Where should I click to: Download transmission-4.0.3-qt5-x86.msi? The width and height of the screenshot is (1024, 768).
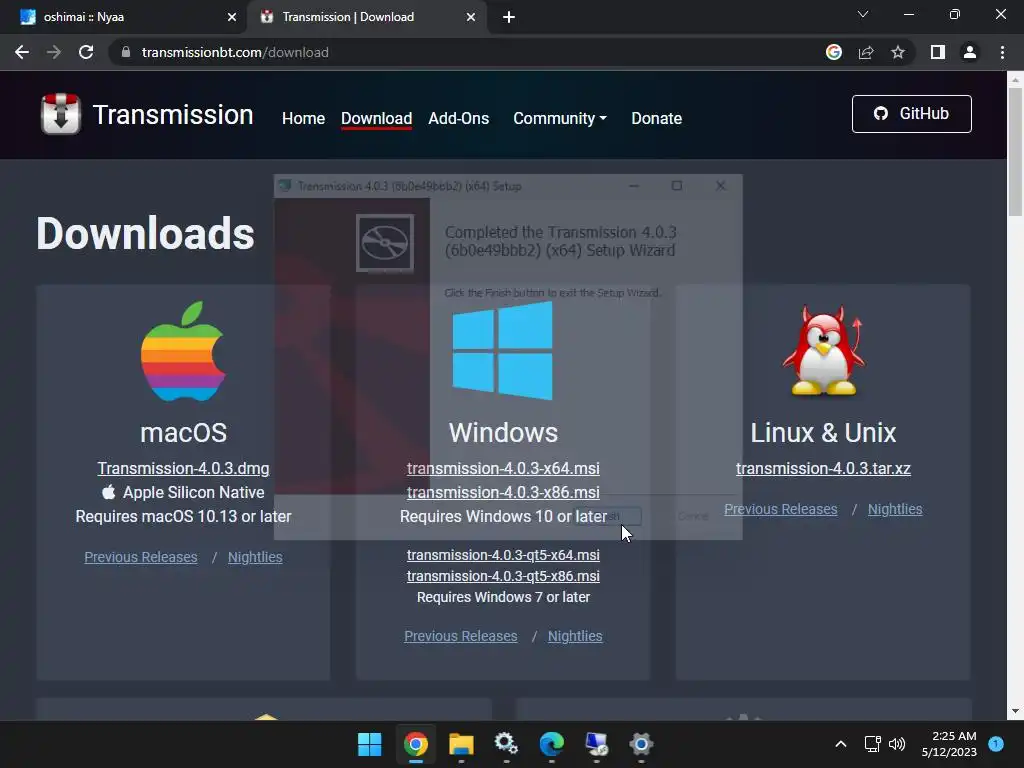pyautogui.click(x=503, y=576)
